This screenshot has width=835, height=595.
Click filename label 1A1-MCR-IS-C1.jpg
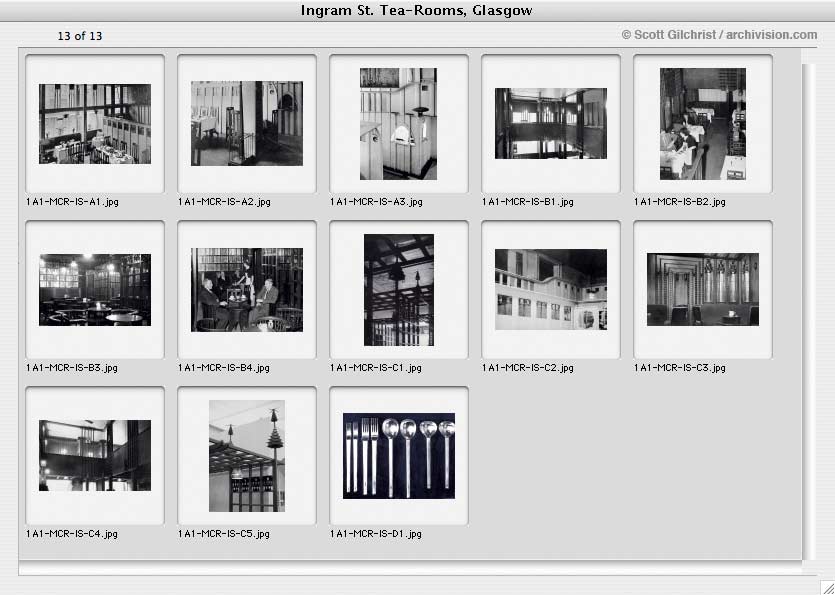point(375,368)
